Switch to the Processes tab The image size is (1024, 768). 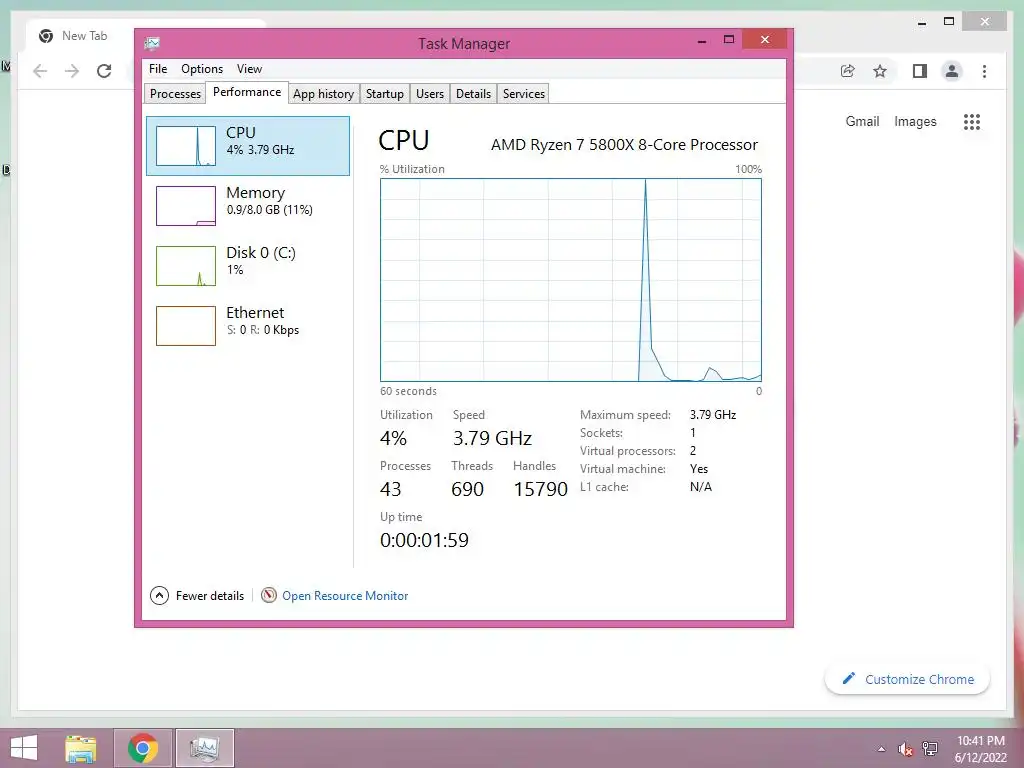[x=175, y=93]
